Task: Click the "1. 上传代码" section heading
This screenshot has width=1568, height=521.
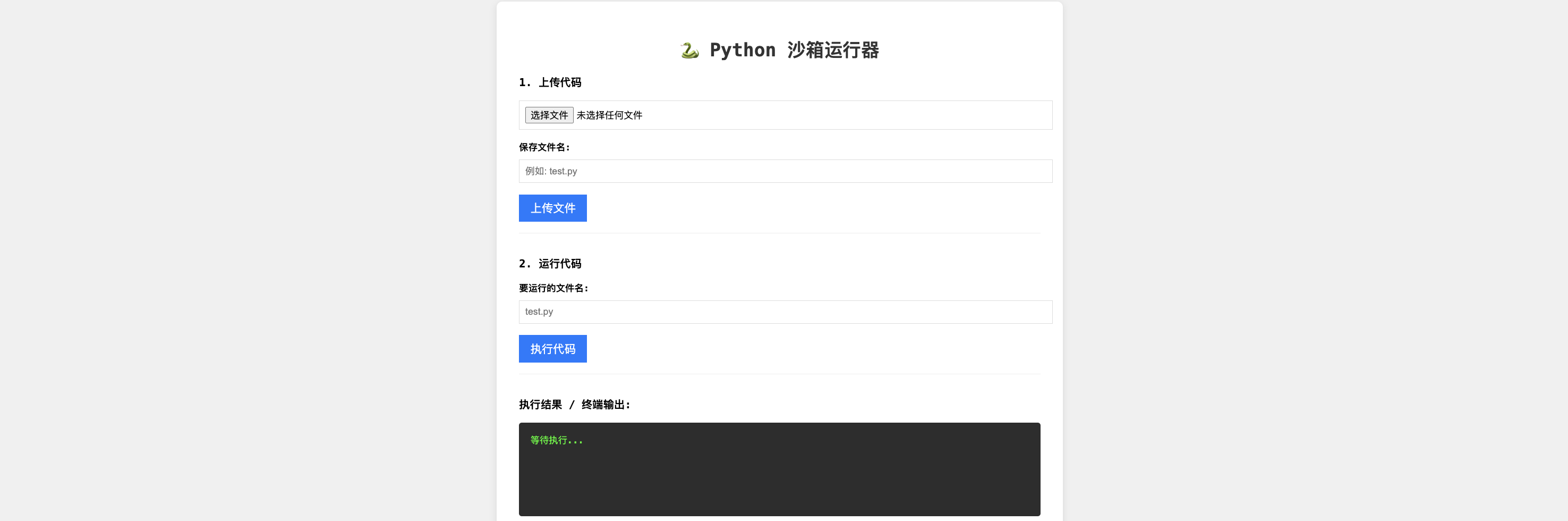Action: pyautogui.click(x=550, y=82)
